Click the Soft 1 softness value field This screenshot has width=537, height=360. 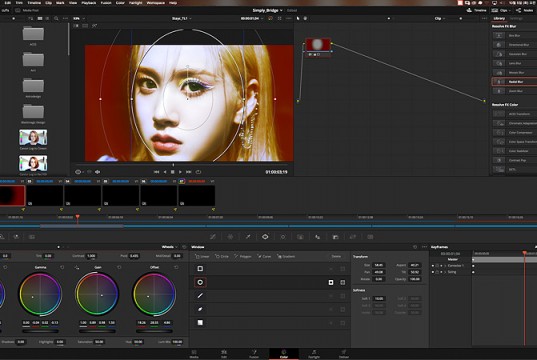point(378,298)
